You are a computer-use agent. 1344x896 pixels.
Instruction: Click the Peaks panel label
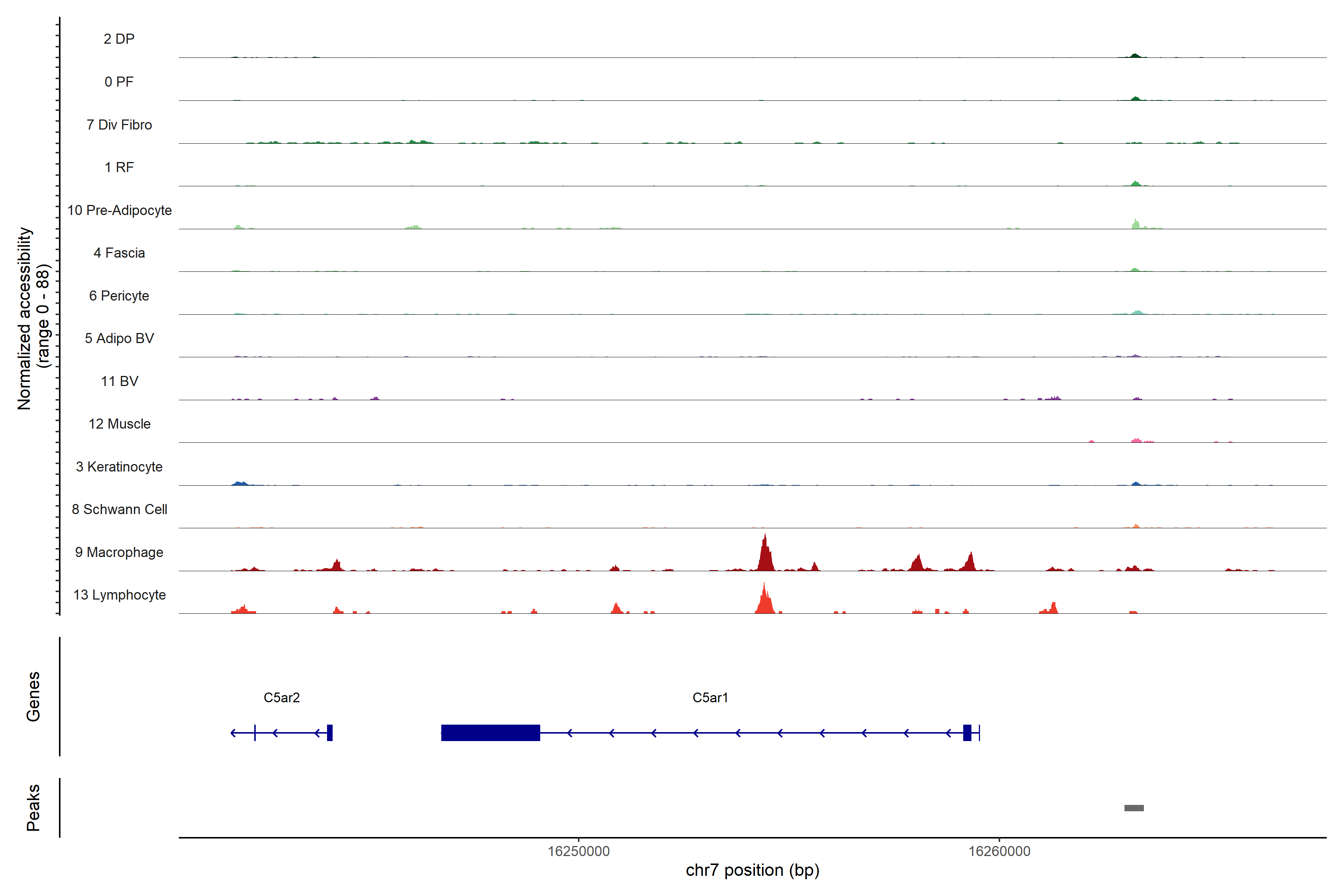33,808
